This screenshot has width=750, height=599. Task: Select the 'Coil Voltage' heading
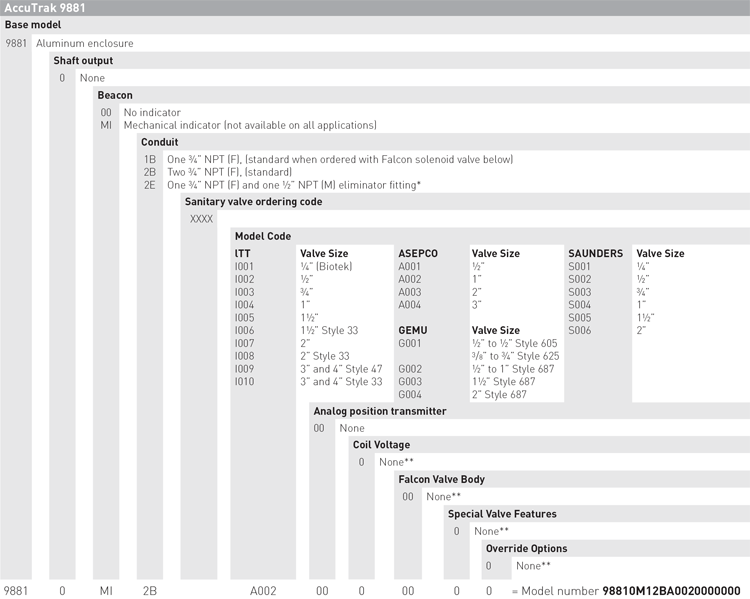point(381,445)
